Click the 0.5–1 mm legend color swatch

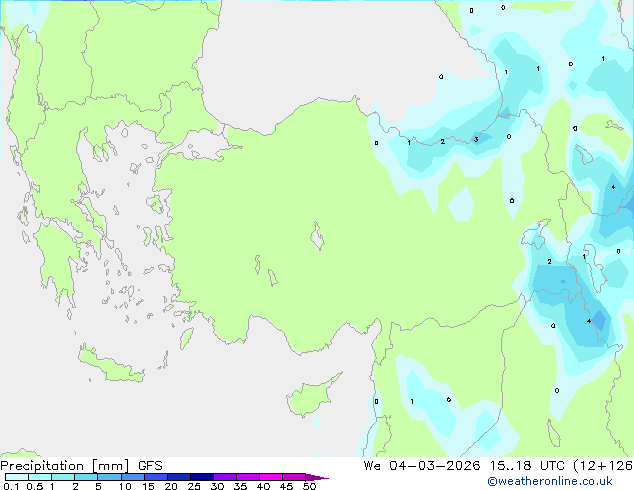[40, 477]
